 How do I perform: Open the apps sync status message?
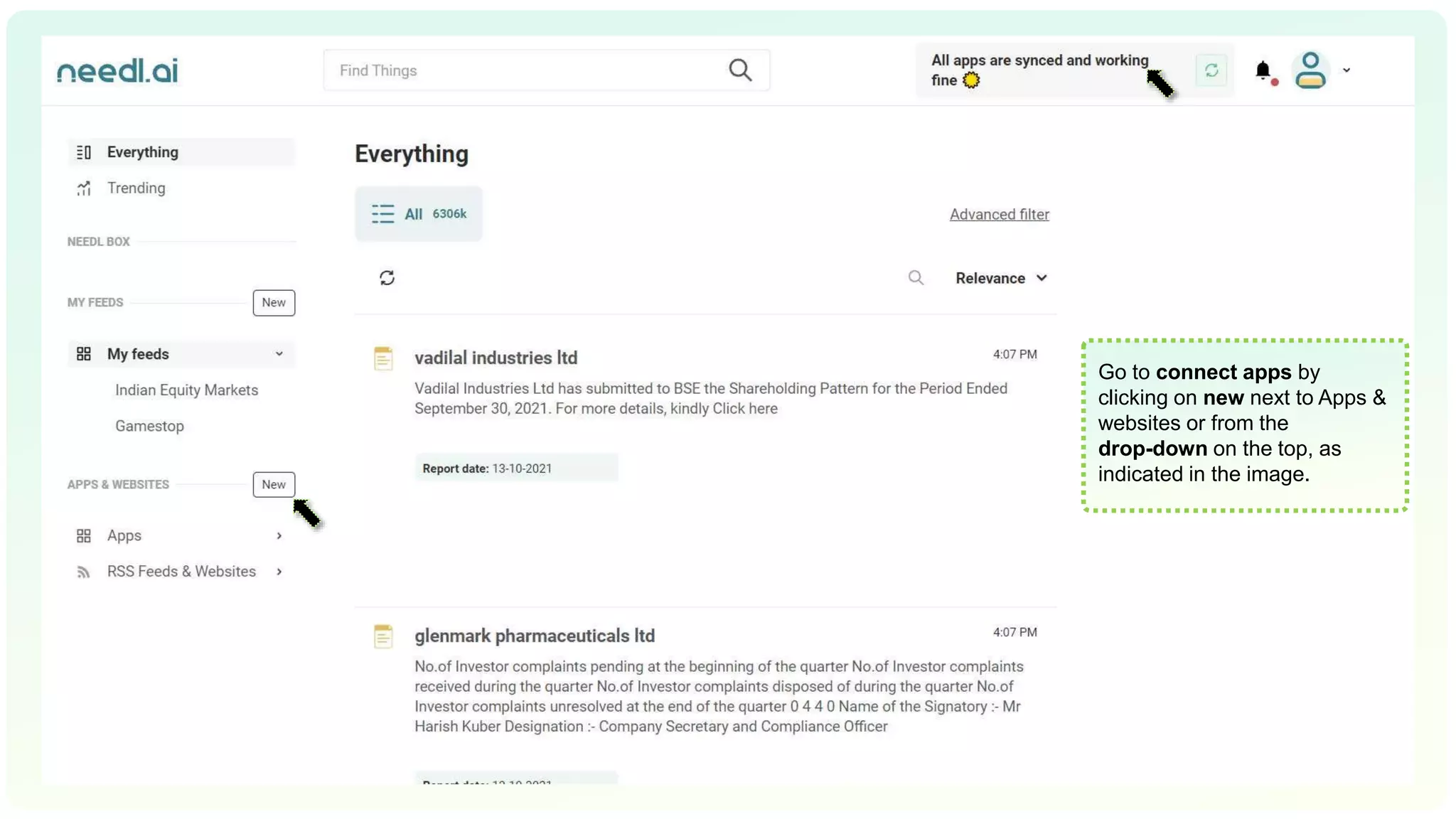point(1040,70)
